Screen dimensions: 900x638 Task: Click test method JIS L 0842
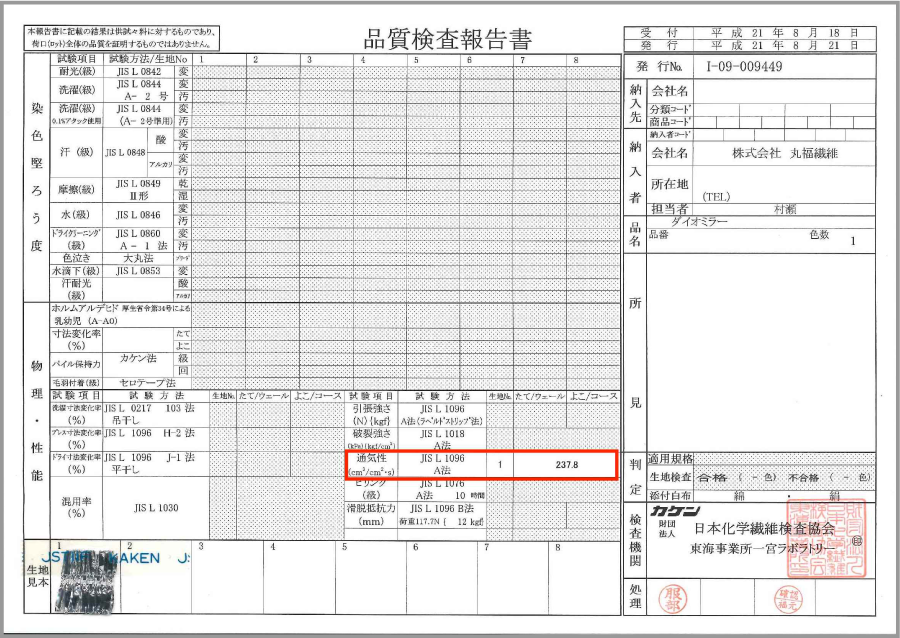(x=139, y=72)
